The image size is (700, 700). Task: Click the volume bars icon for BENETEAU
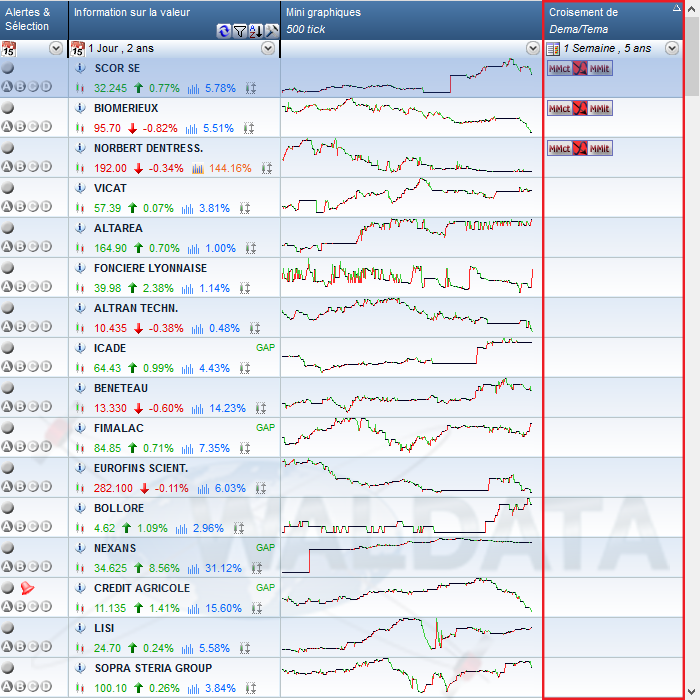point(197,408)
